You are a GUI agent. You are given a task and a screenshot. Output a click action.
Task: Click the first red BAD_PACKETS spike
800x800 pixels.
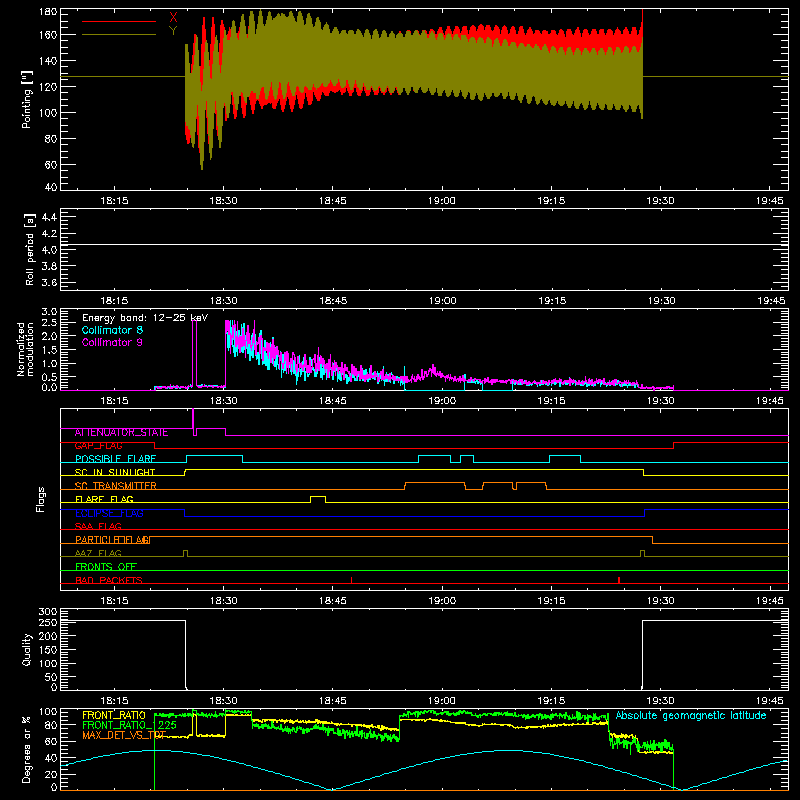(352, 580)
